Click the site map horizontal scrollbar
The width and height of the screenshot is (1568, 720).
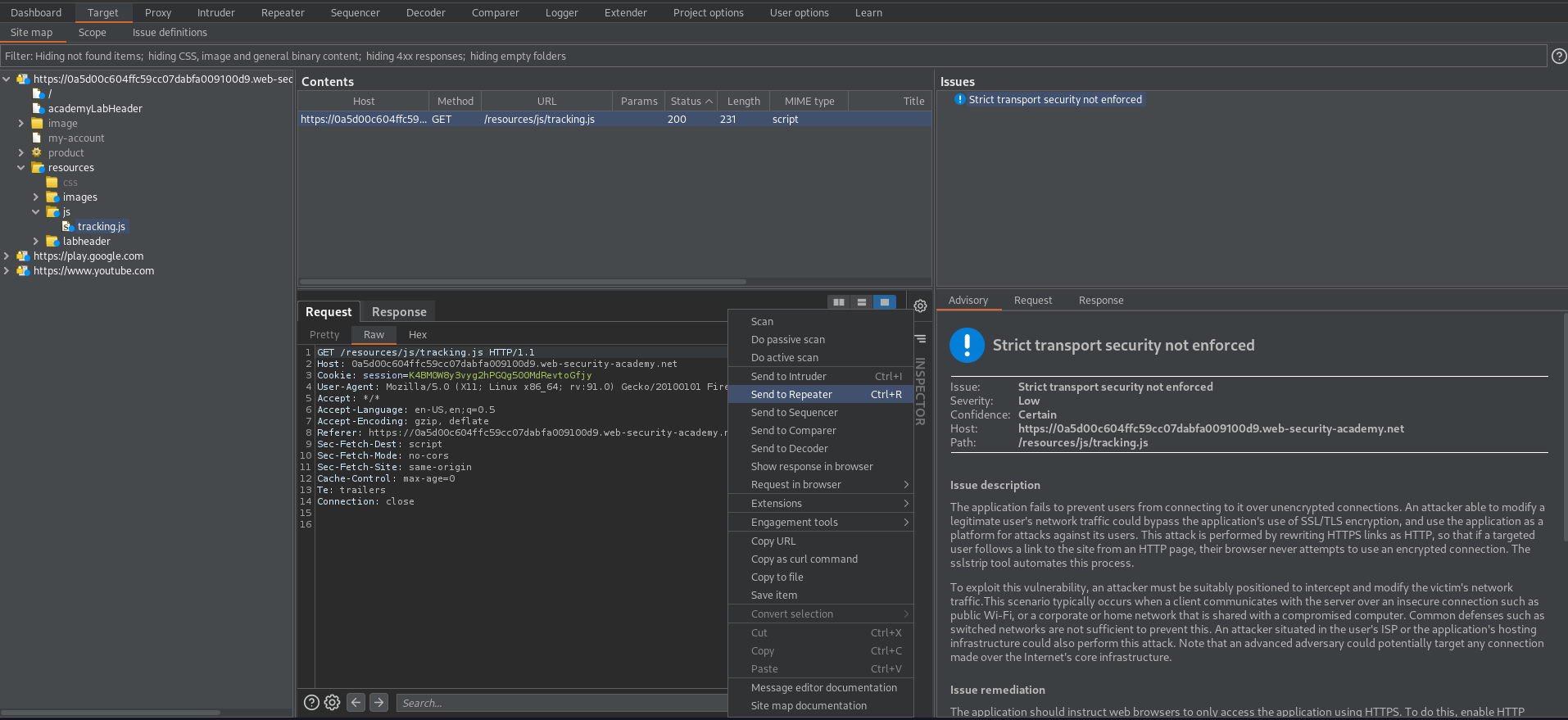[111, 713]
